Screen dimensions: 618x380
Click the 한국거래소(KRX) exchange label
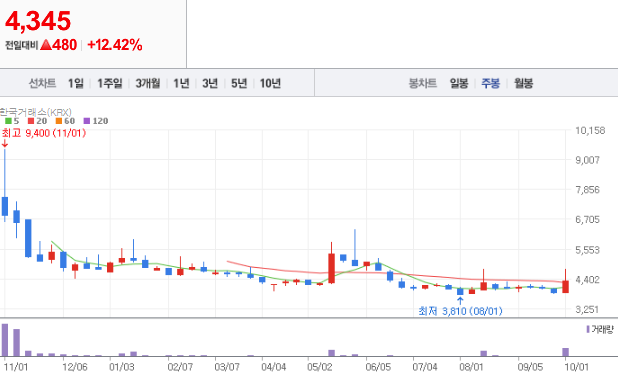(35, 112)
